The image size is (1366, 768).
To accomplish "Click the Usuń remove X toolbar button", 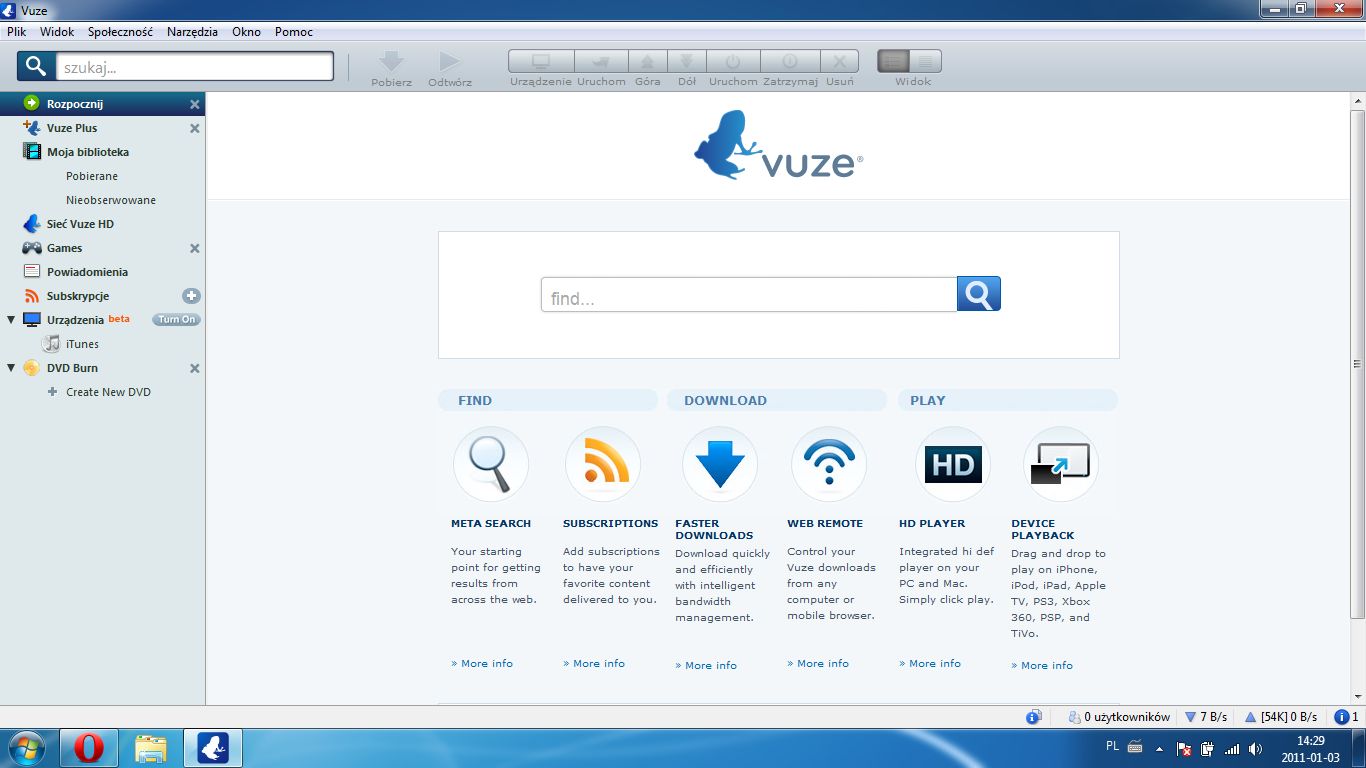I will (x=840, y=62).
